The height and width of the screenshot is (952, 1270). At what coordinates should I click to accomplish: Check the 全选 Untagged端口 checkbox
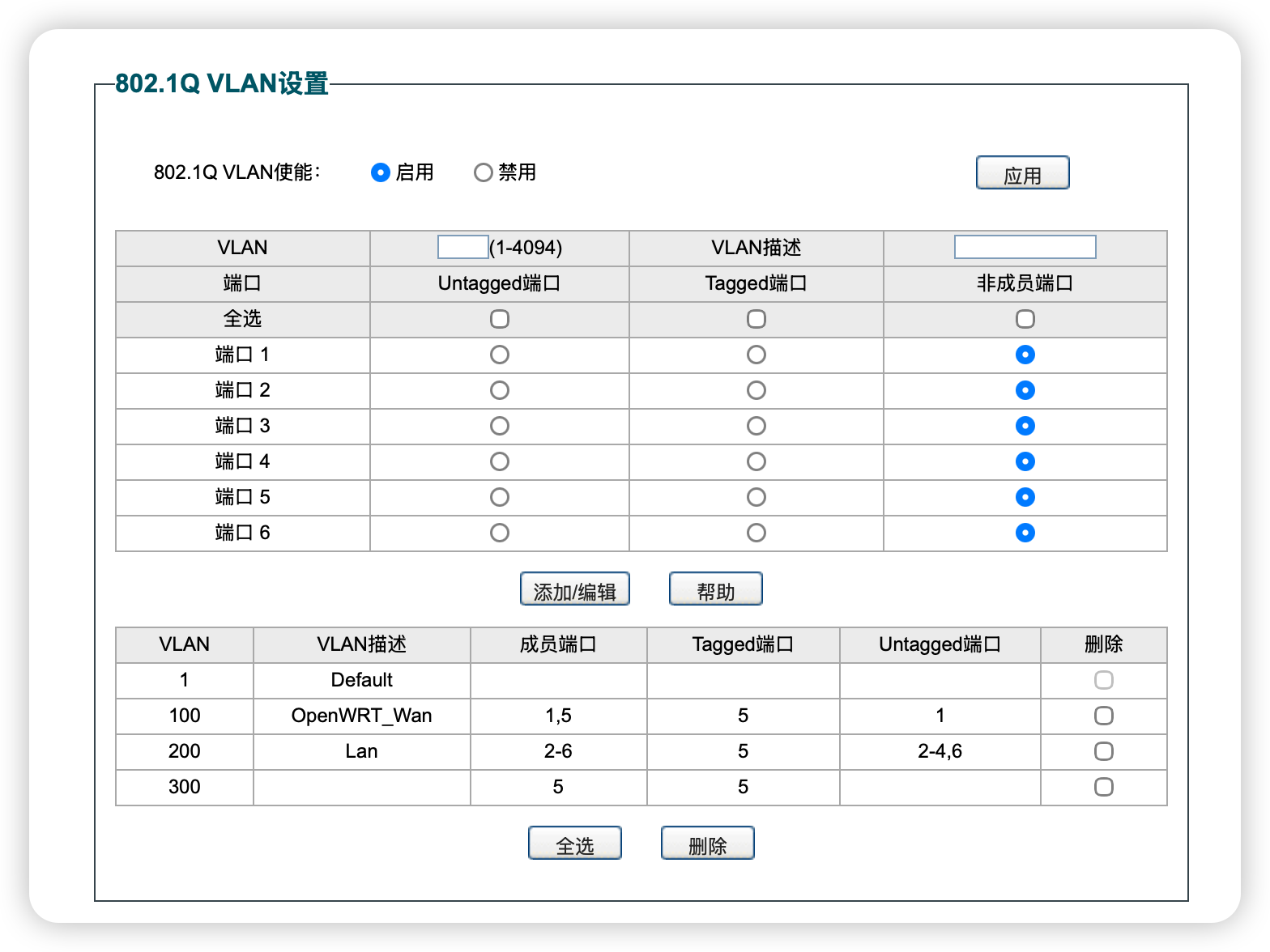click(x=500, y=319)
